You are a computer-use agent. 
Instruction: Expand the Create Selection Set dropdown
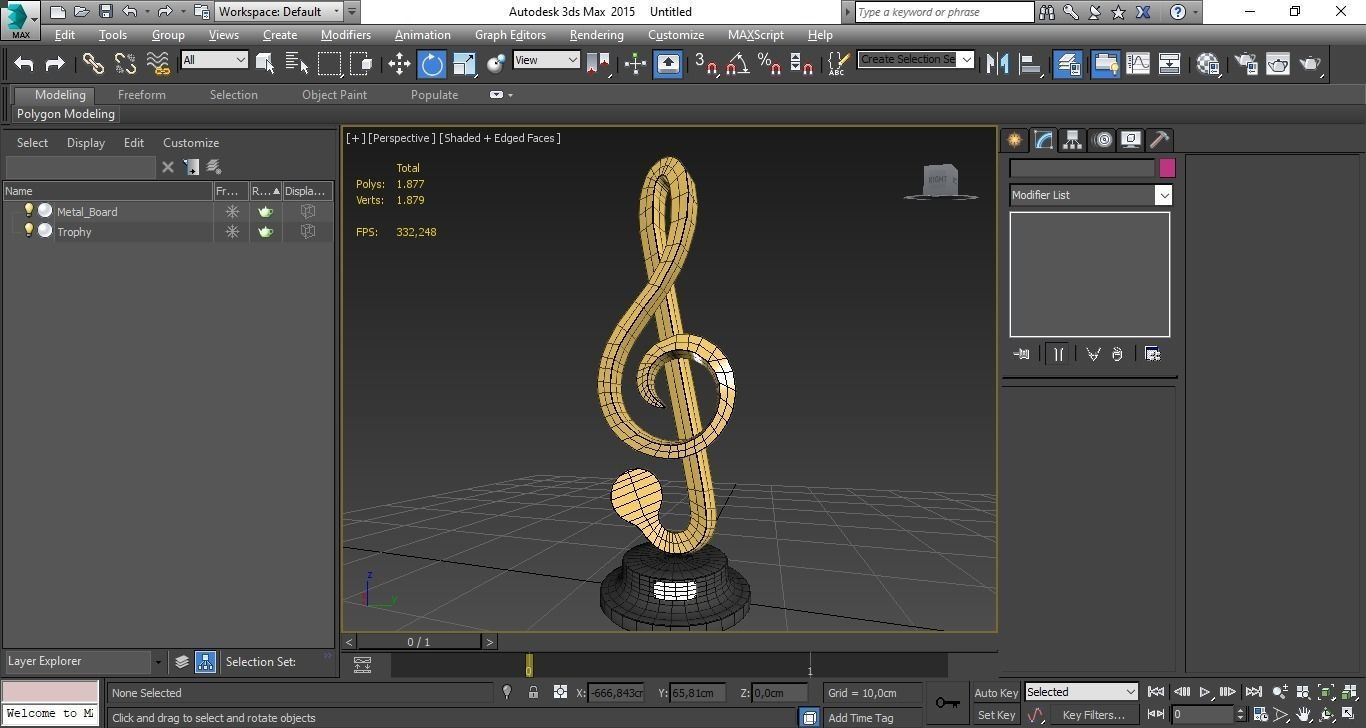point(966,59)
